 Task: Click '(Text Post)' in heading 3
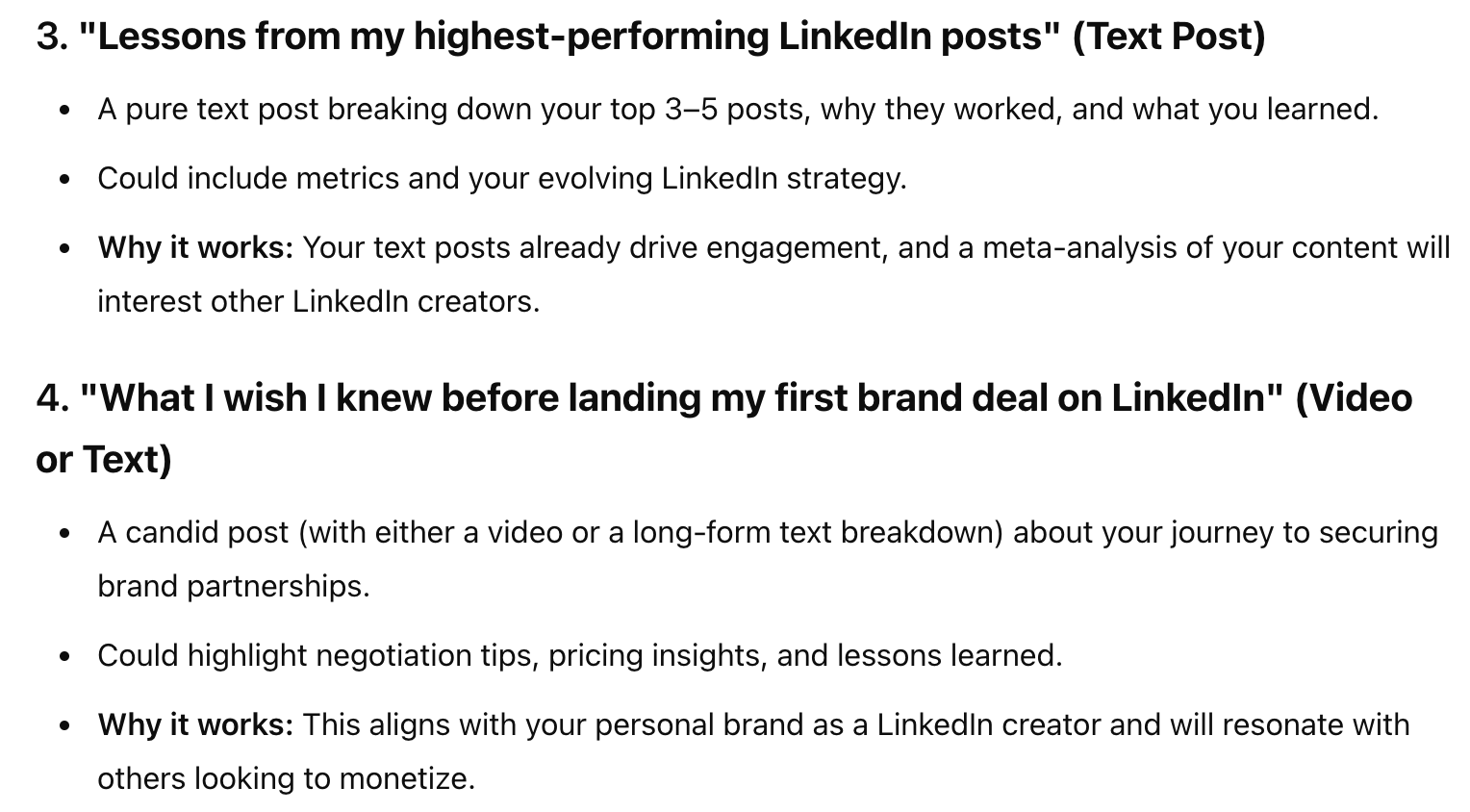pos(1168,37)
